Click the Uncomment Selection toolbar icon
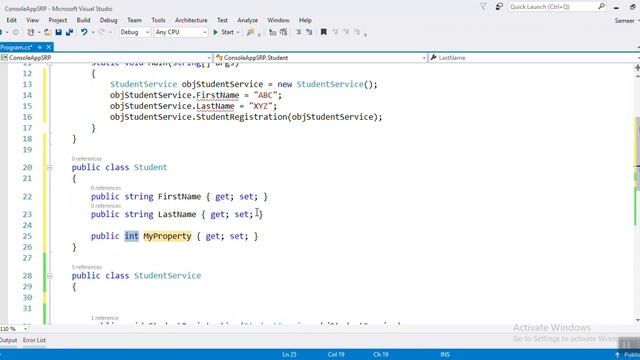Screen dimensions: 640x360 coord(309,32)
